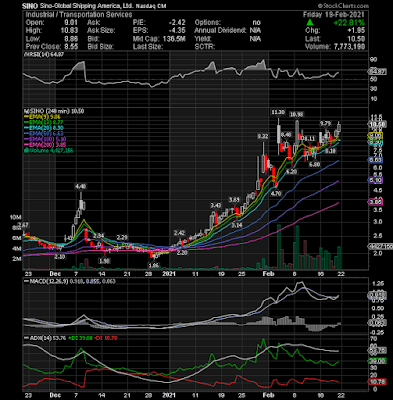Click the Chg value +1.95
393x400 pixels.
coord(356,31)
